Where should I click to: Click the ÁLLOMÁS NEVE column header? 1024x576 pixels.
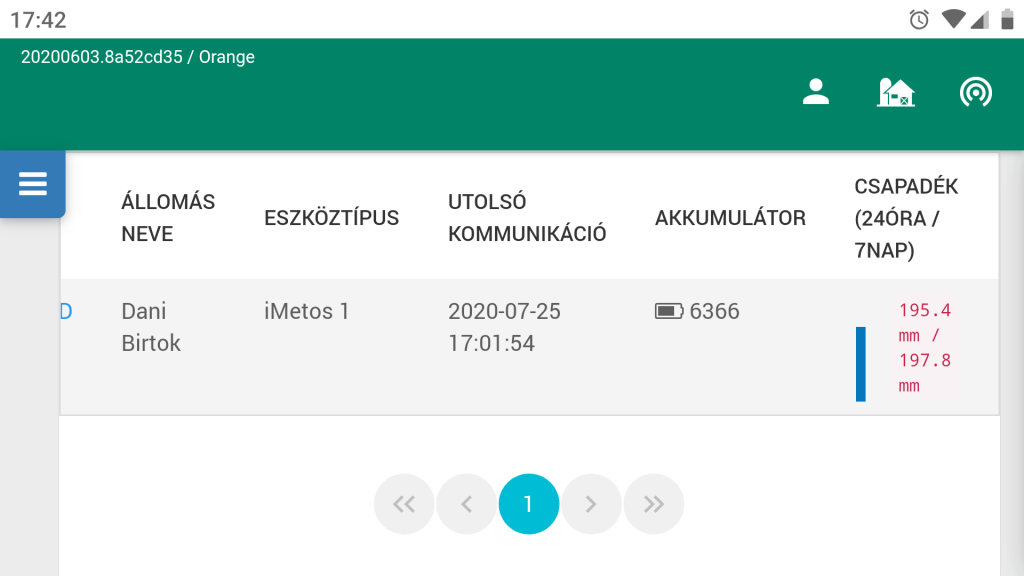point(167,217)
